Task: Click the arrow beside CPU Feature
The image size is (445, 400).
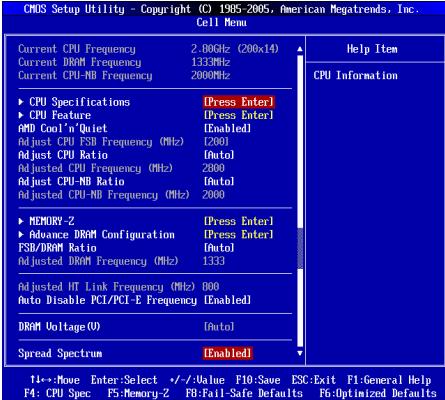Action: [21, 115]
